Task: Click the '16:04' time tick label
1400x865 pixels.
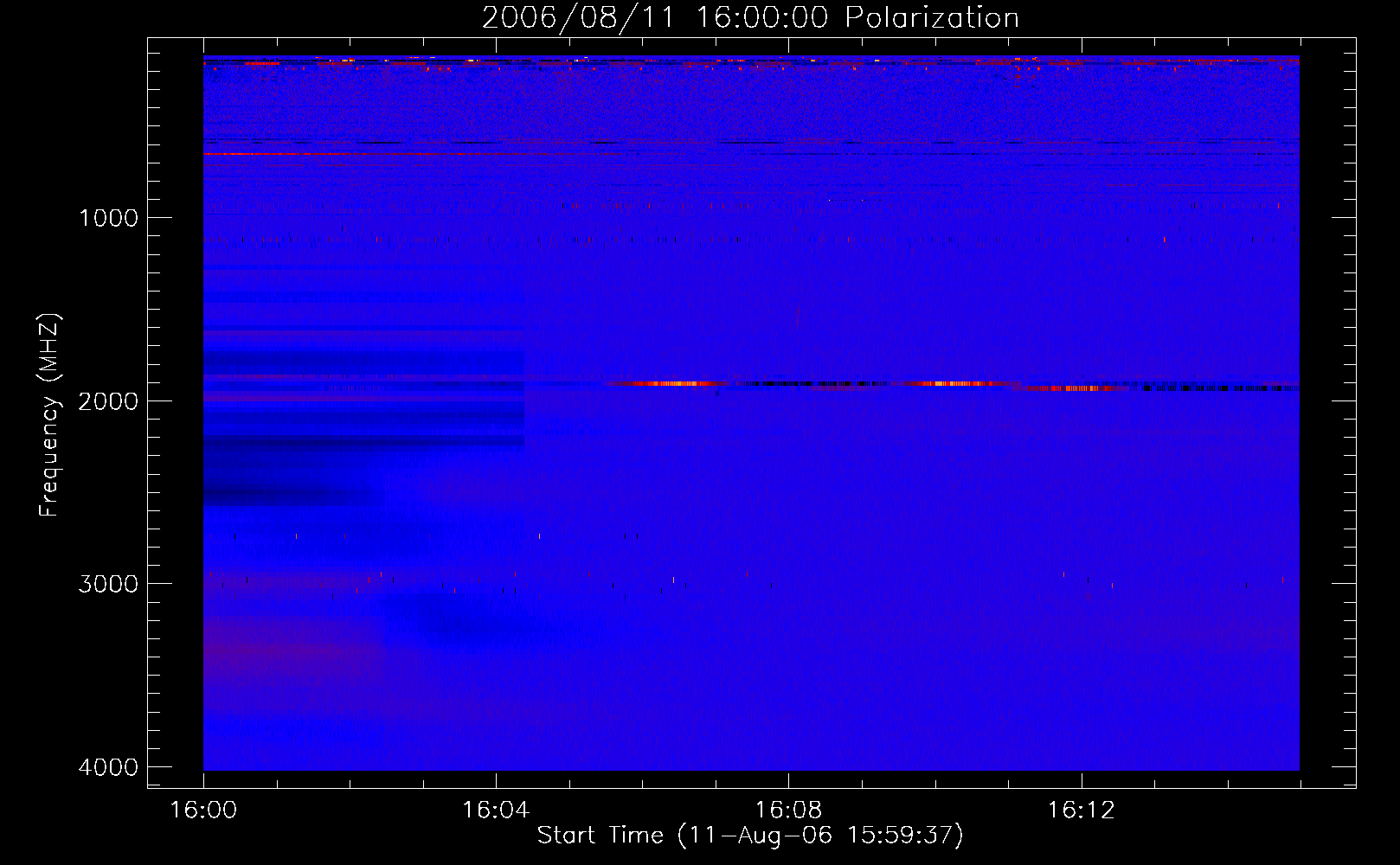Action: pos(496,811)
